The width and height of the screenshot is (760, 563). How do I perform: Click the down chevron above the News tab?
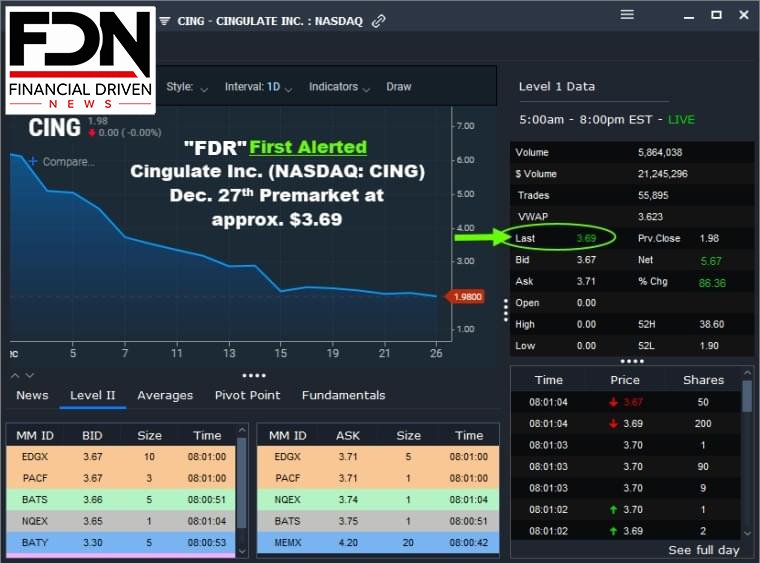[x=30, y=375]
